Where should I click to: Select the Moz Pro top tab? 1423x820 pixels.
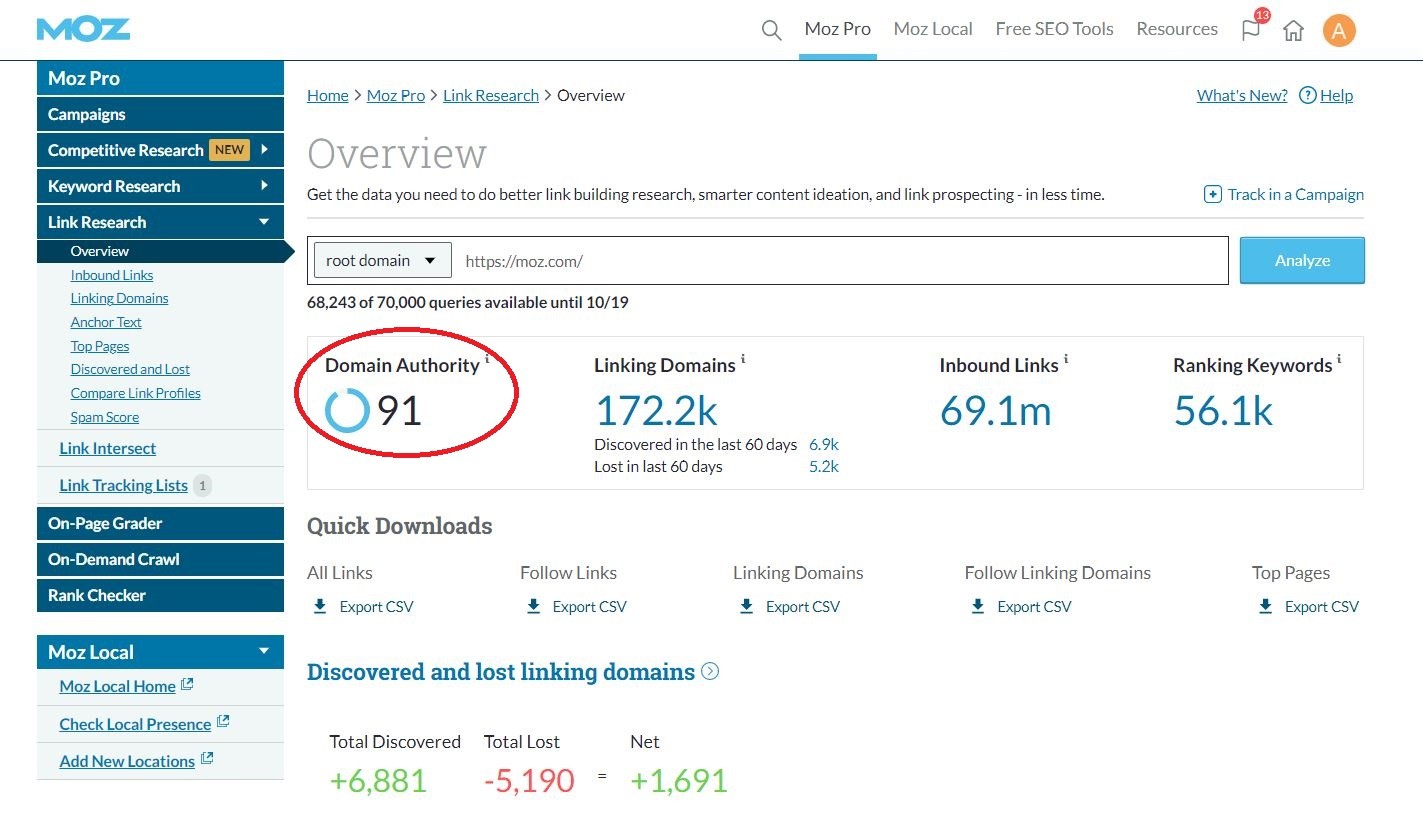838,29
